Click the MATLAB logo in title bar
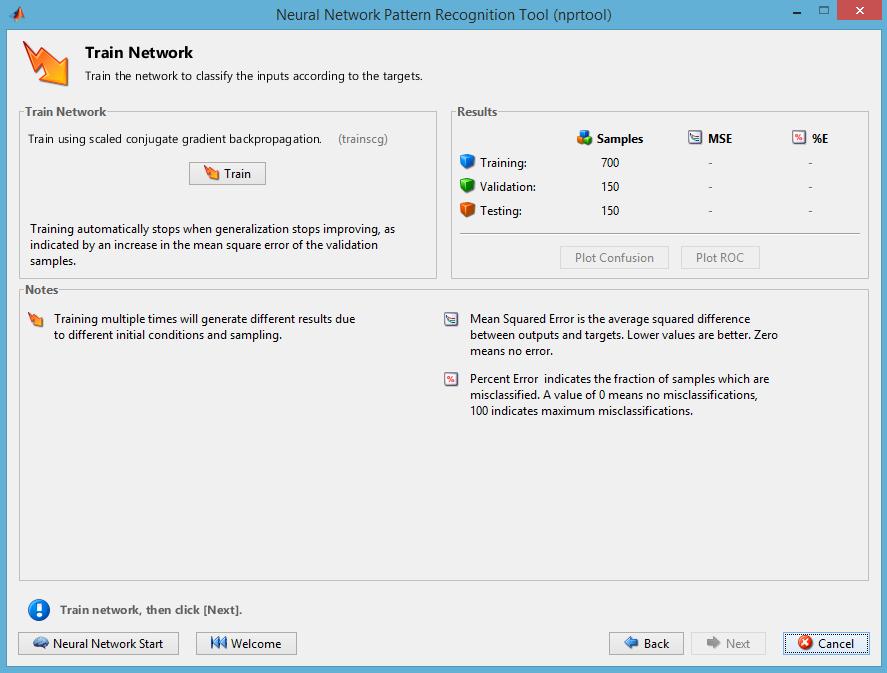887x673 pixels. point(17,14)
